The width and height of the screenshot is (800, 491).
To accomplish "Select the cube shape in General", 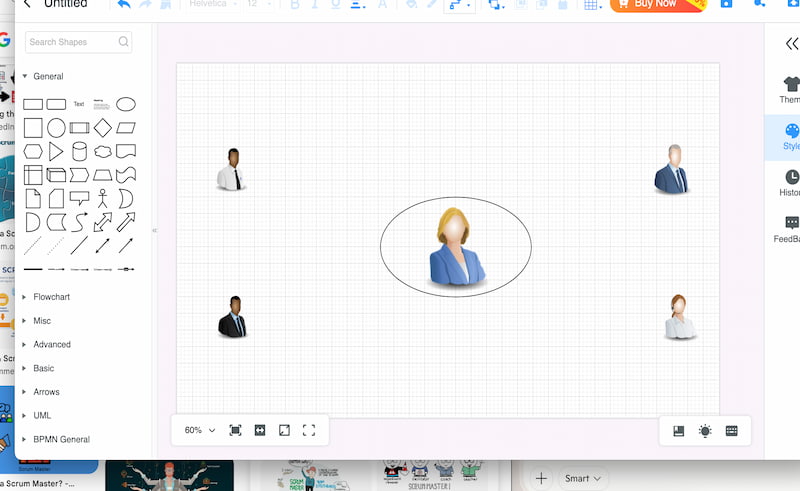I will (56, 175).
